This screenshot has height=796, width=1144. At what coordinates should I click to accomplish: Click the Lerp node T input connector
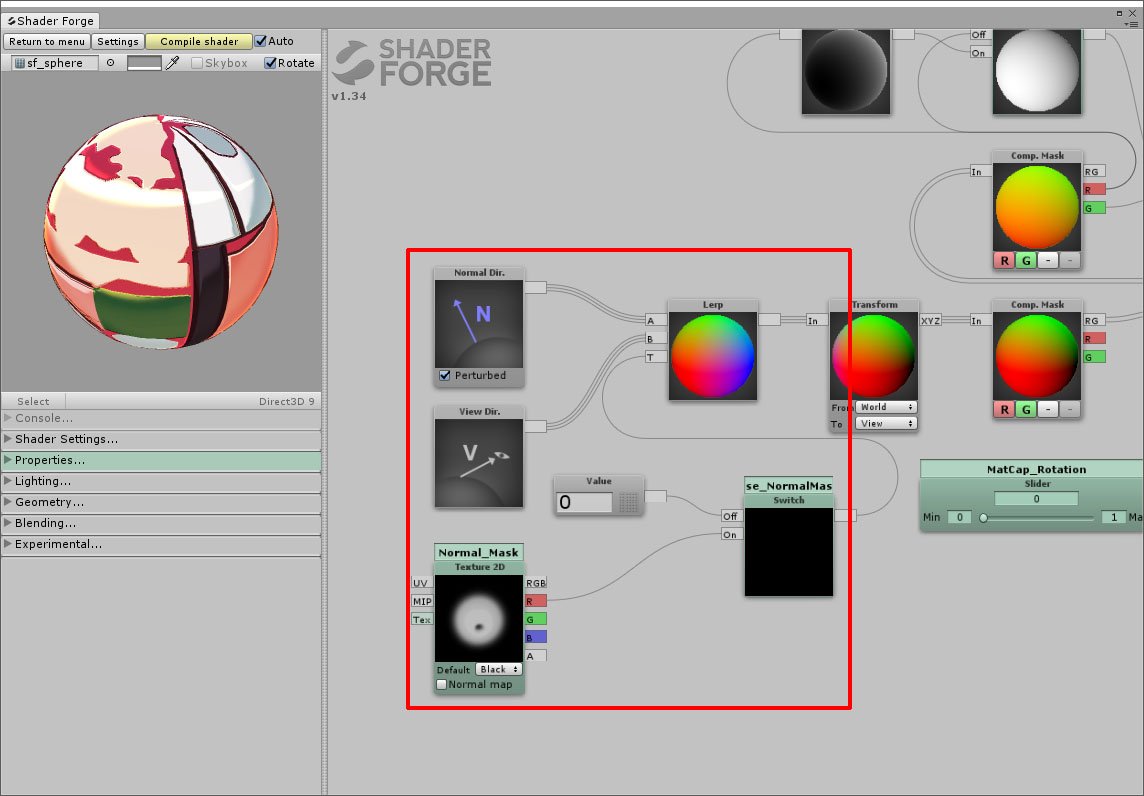655,357
